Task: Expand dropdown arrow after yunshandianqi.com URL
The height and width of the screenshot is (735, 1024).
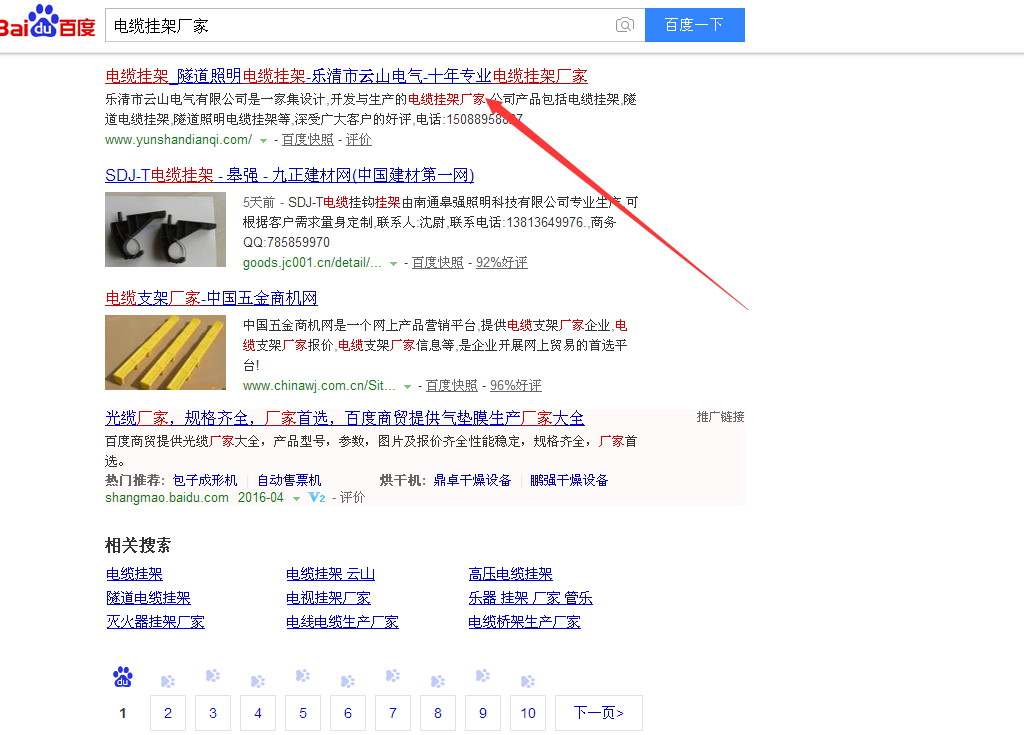Action: pyautogui.click(x=263, y=140)
